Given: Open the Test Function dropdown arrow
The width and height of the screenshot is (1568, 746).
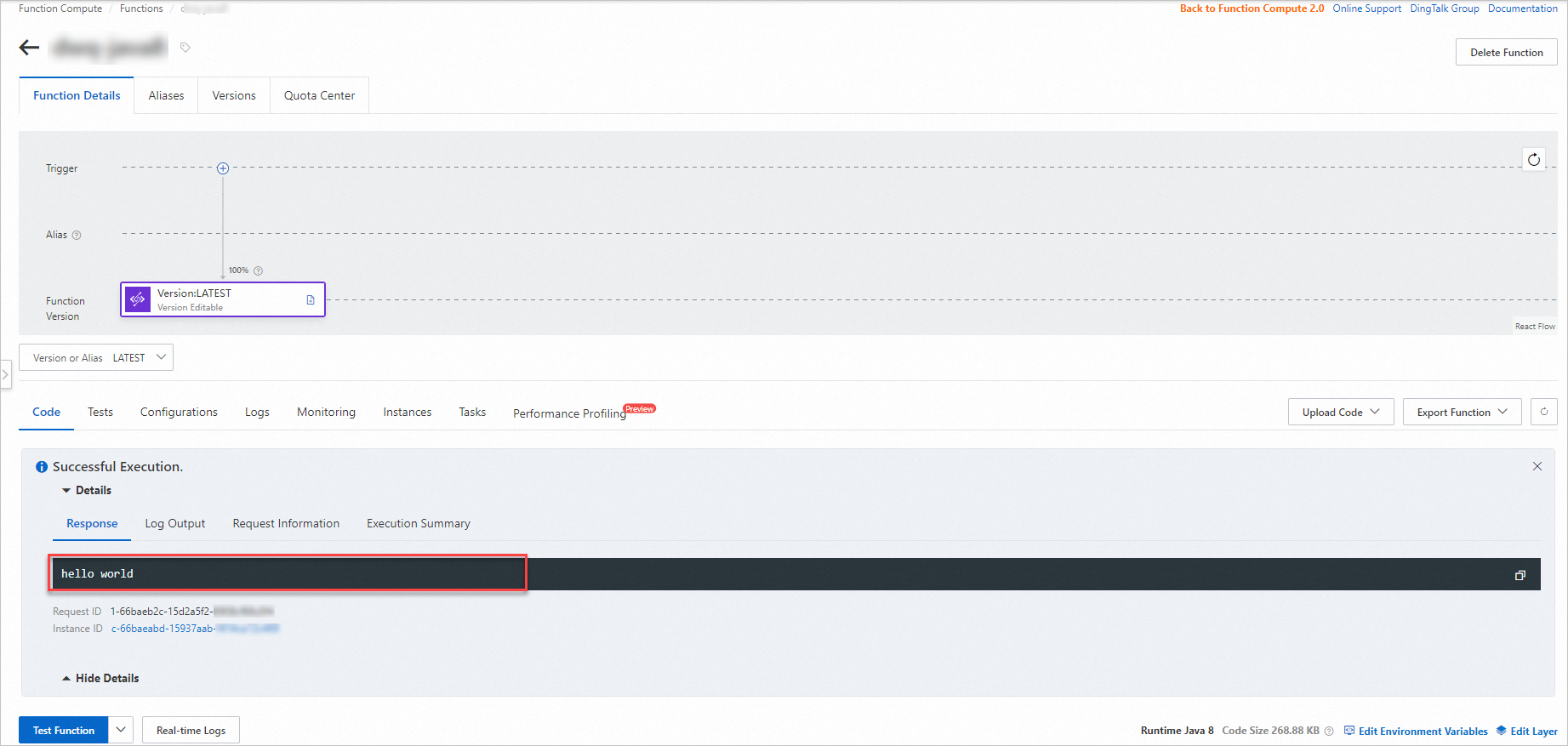Looking at the screenshot, I should [121, 730].
